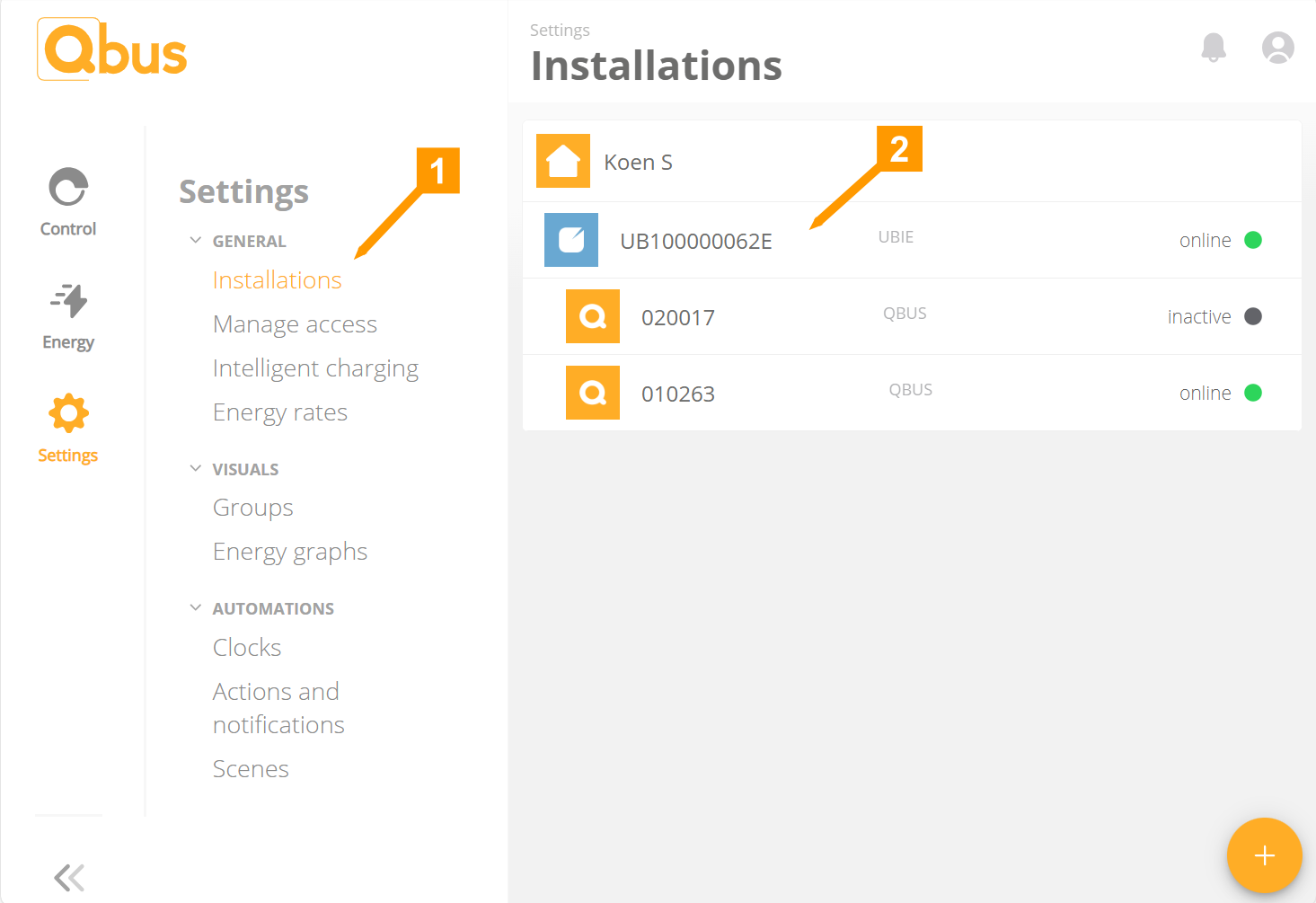Open Energy graphs page

(290, 552)
